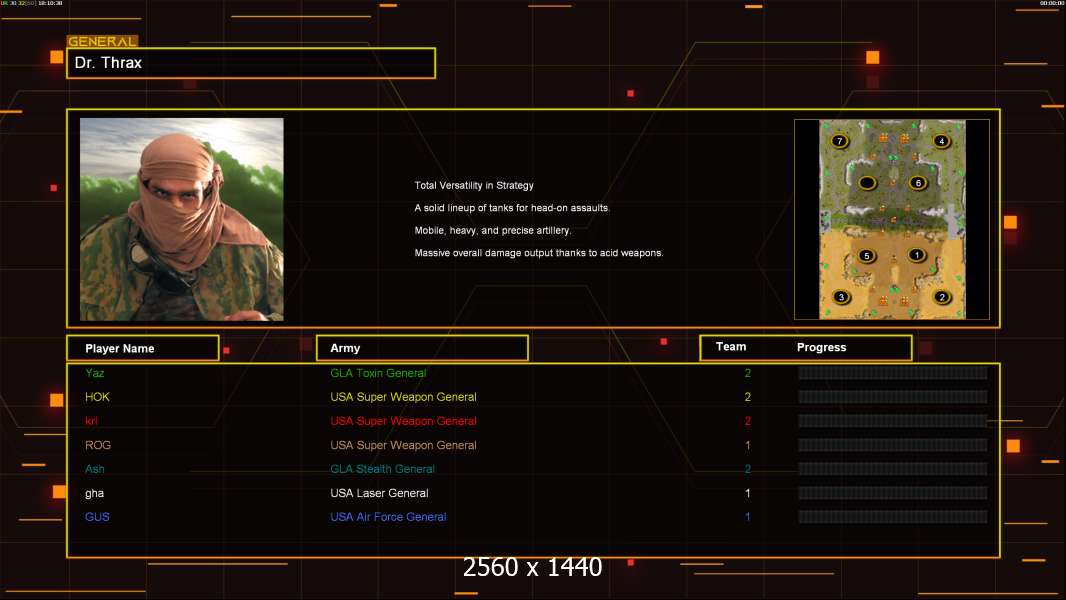Viewport: 1066px width, 600px height.
Task: Select player name gha
Action: coord(94,493)
